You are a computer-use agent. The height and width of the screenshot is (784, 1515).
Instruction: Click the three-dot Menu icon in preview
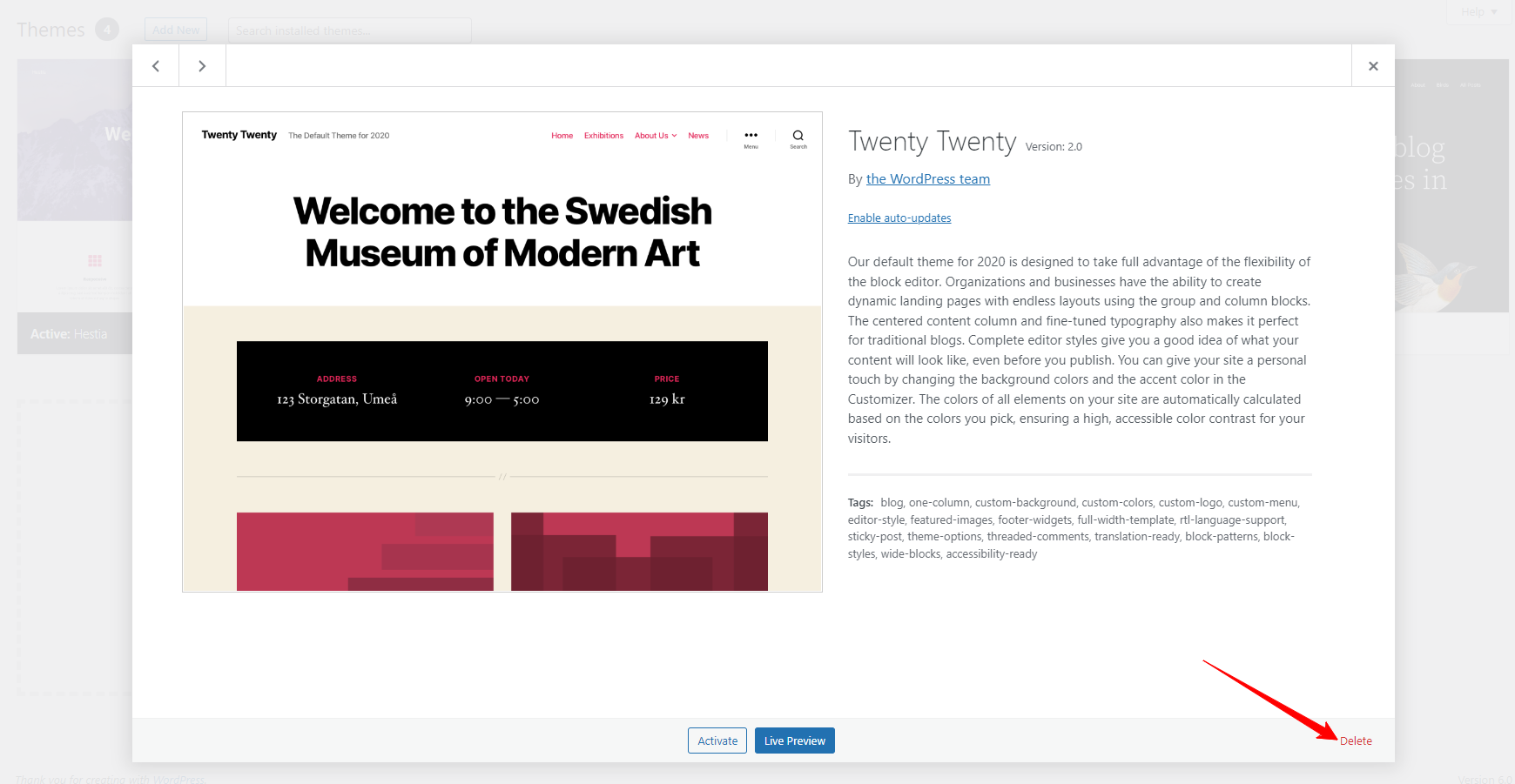tap(751, 138)
